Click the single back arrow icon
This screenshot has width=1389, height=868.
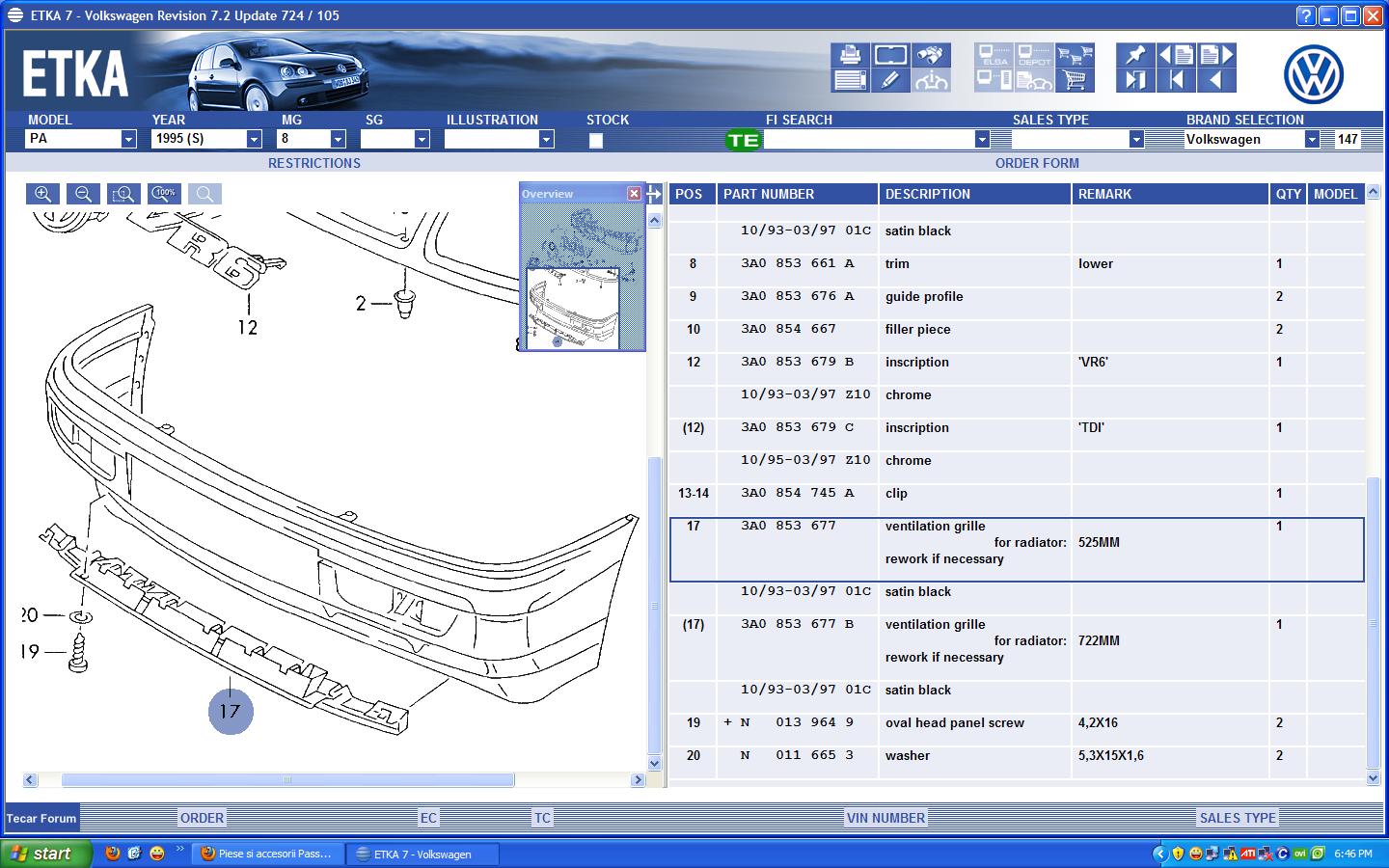coord(1216,80)
